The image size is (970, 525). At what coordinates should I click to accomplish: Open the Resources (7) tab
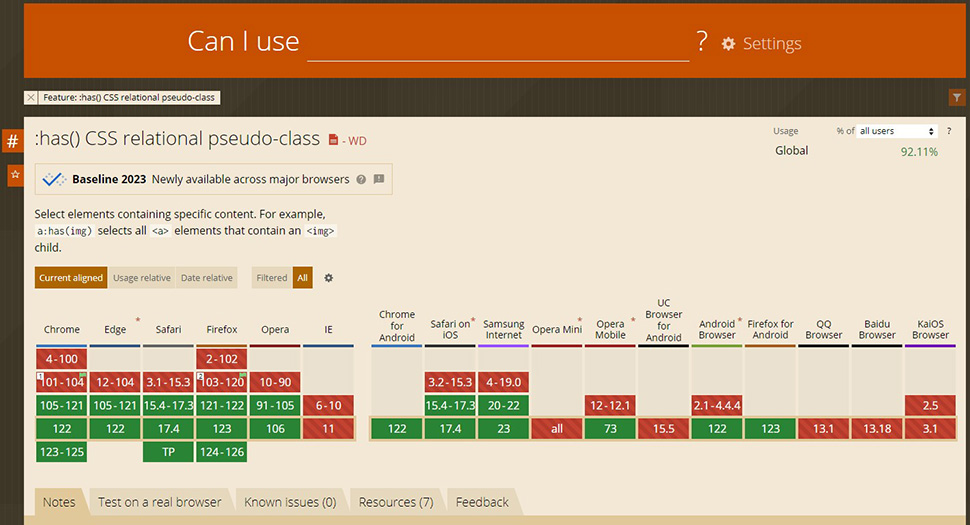point(396,502)
